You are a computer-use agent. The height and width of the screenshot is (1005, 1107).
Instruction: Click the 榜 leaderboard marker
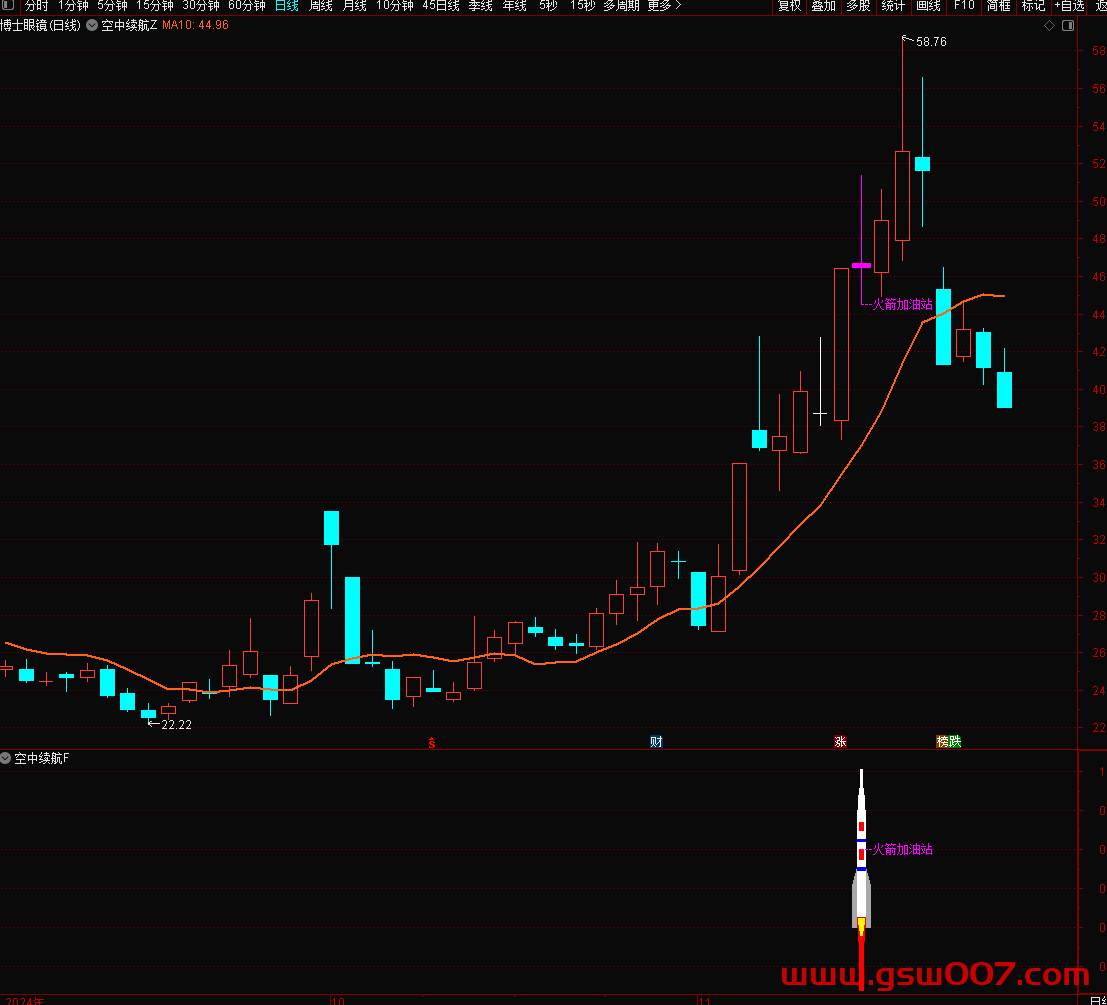pos(943,741)
